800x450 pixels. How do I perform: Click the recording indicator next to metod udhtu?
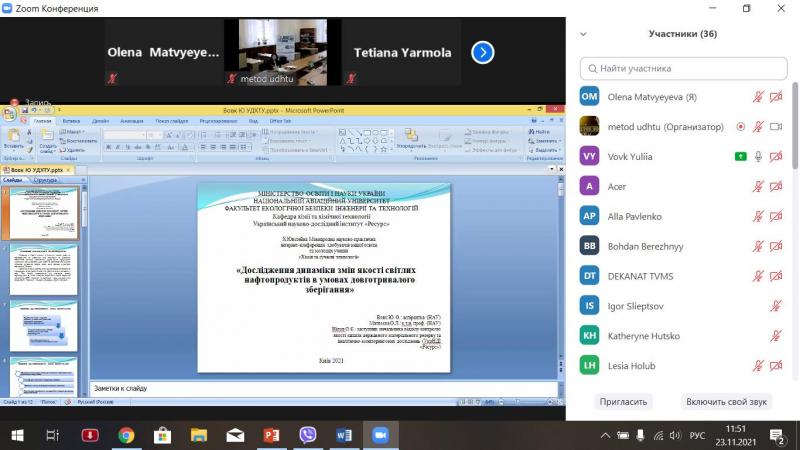pyautogui.click(x=741, y=127)
